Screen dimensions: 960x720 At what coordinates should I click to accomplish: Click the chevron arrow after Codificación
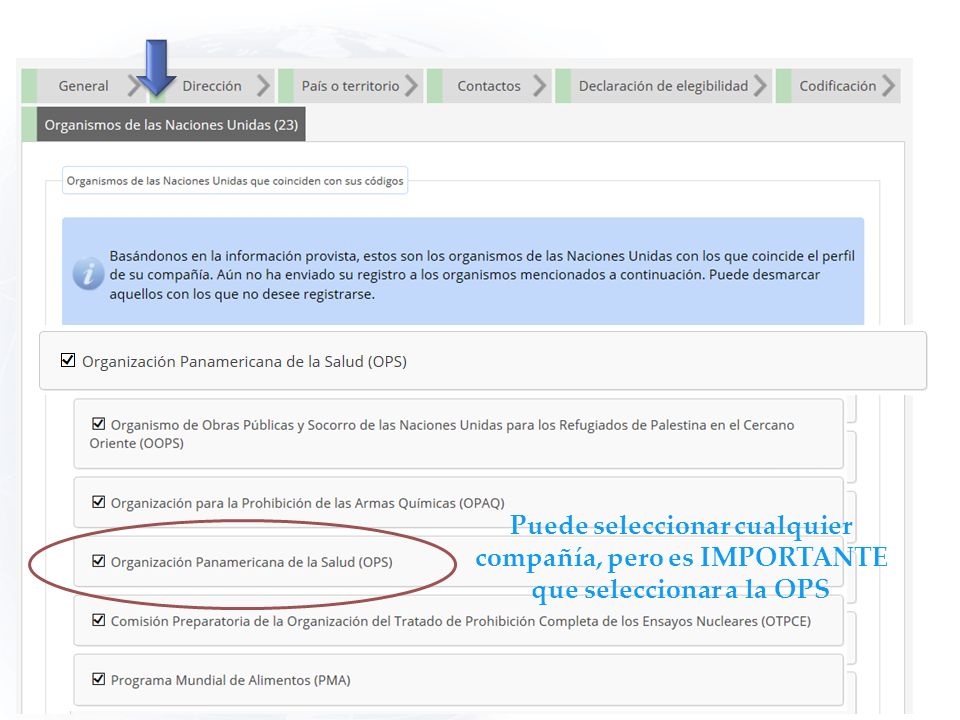[888, 86]
